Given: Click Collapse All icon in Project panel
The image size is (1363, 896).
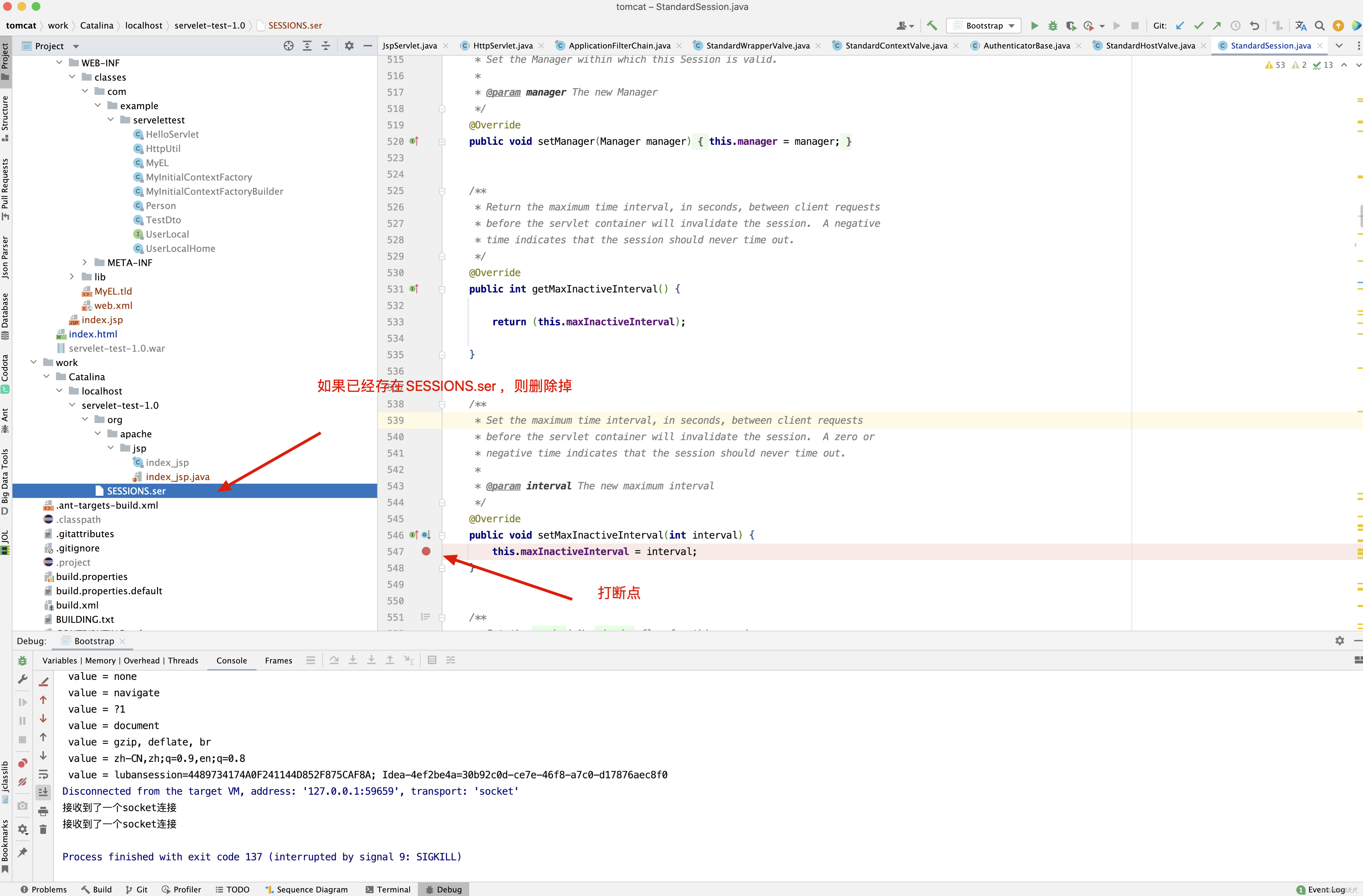Looking at the screenshot, I should click(326, 46).
